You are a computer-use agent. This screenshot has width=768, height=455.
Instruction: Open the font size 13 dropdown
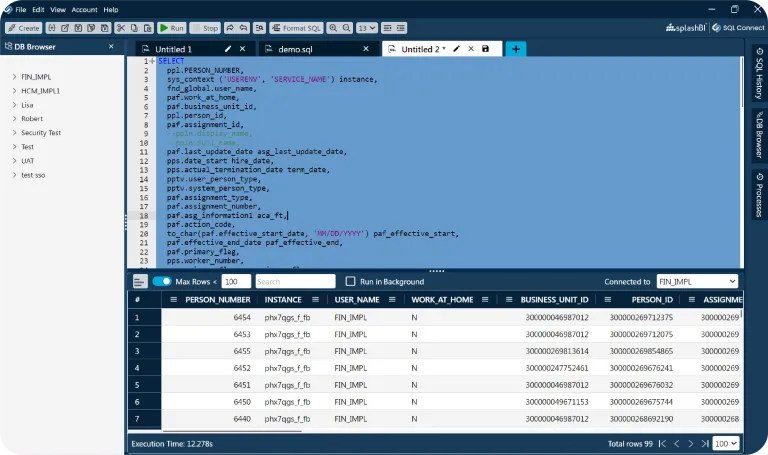coord(367,28)
